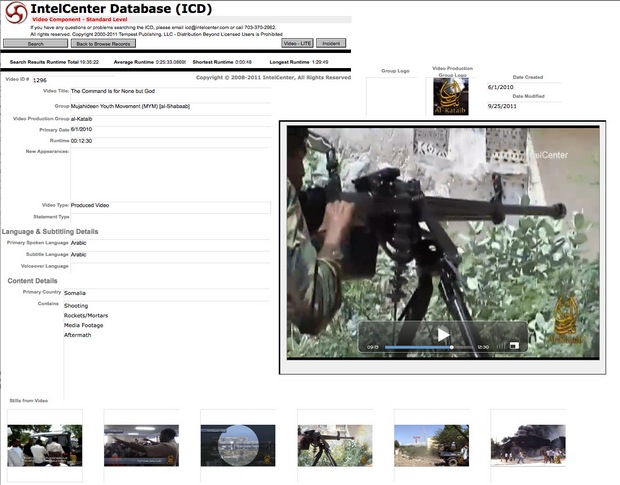Viewport: 620px width, 485px height.
Task: Select third still with circular scope view
Action: [238, 445]
